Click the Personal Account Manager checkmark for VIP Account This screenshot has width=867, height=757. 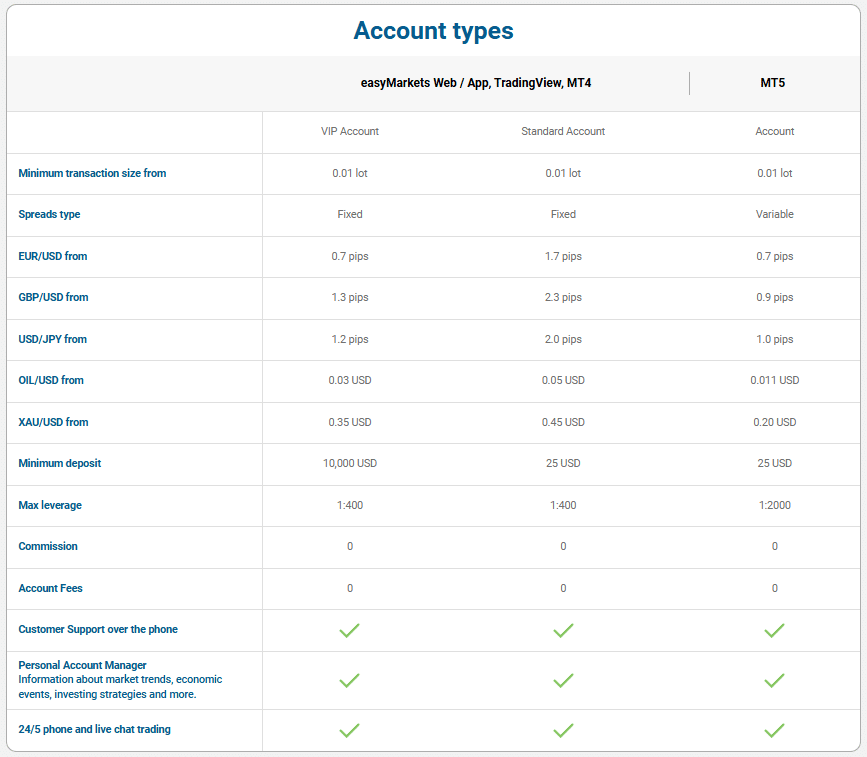click(x=349, y=680)
